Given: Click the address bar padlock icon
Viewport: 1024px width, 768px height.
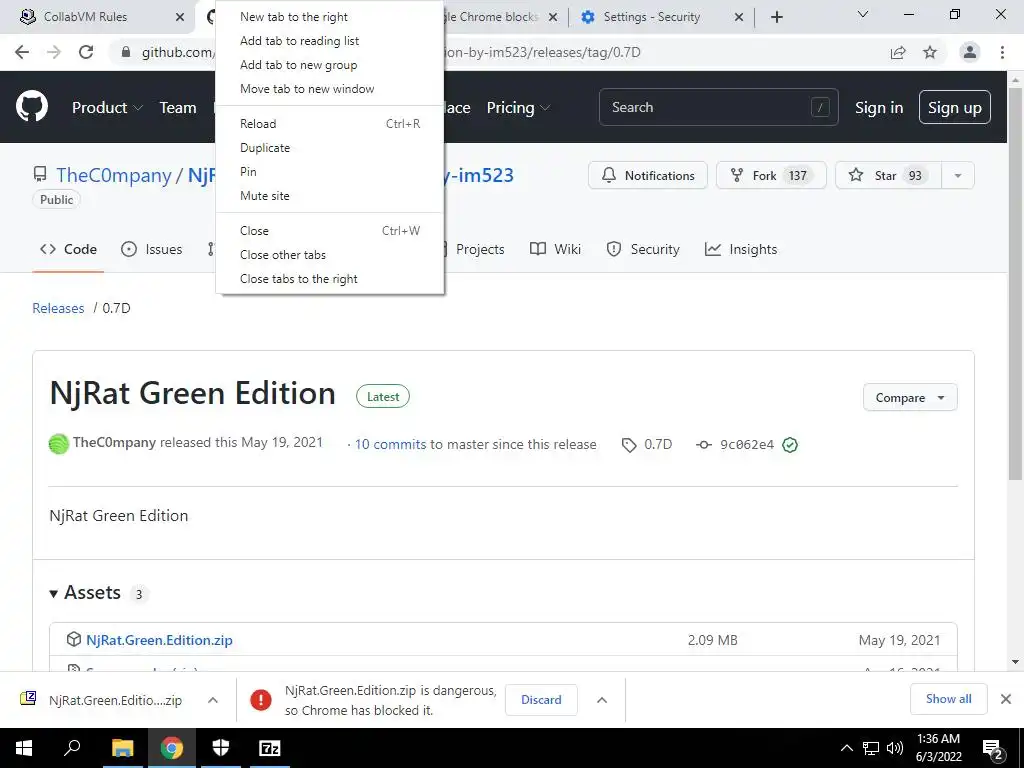Looking at the screenshot, I should pyautogui.click(x=126, y=52).
